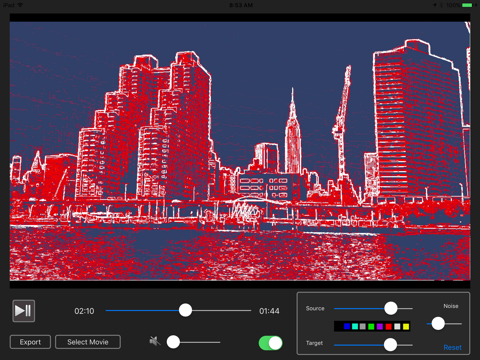Viewport: 480px width, 360px height.
Task: Click the Noise label
Action: click(x=451, y=306)
